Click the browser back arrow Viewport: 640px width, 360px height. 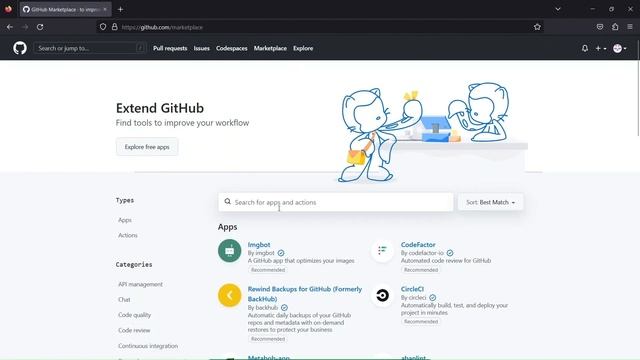[x=10, y=27]
